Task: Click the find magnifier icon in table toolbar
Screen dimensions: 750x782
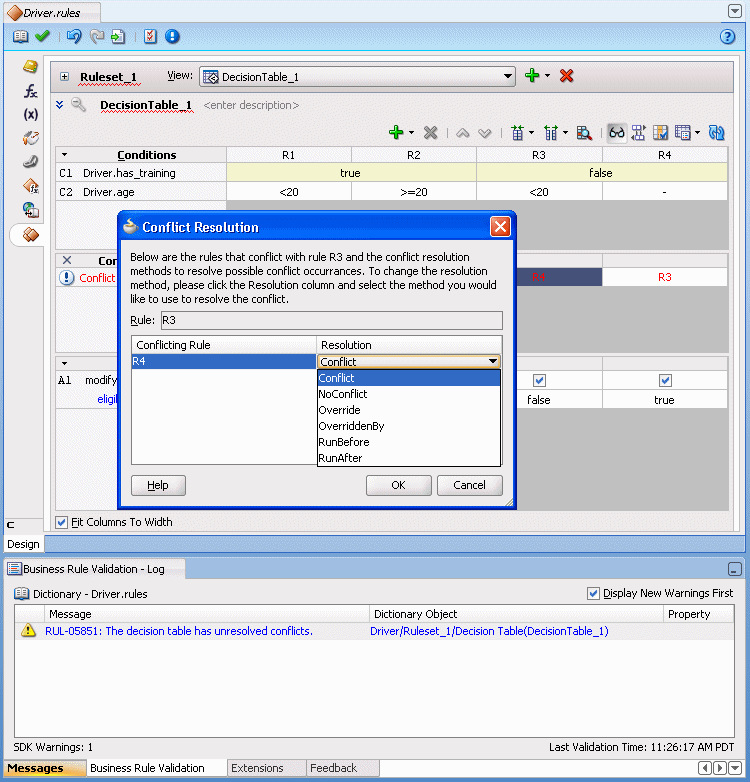Action: [x=584, y=133]
